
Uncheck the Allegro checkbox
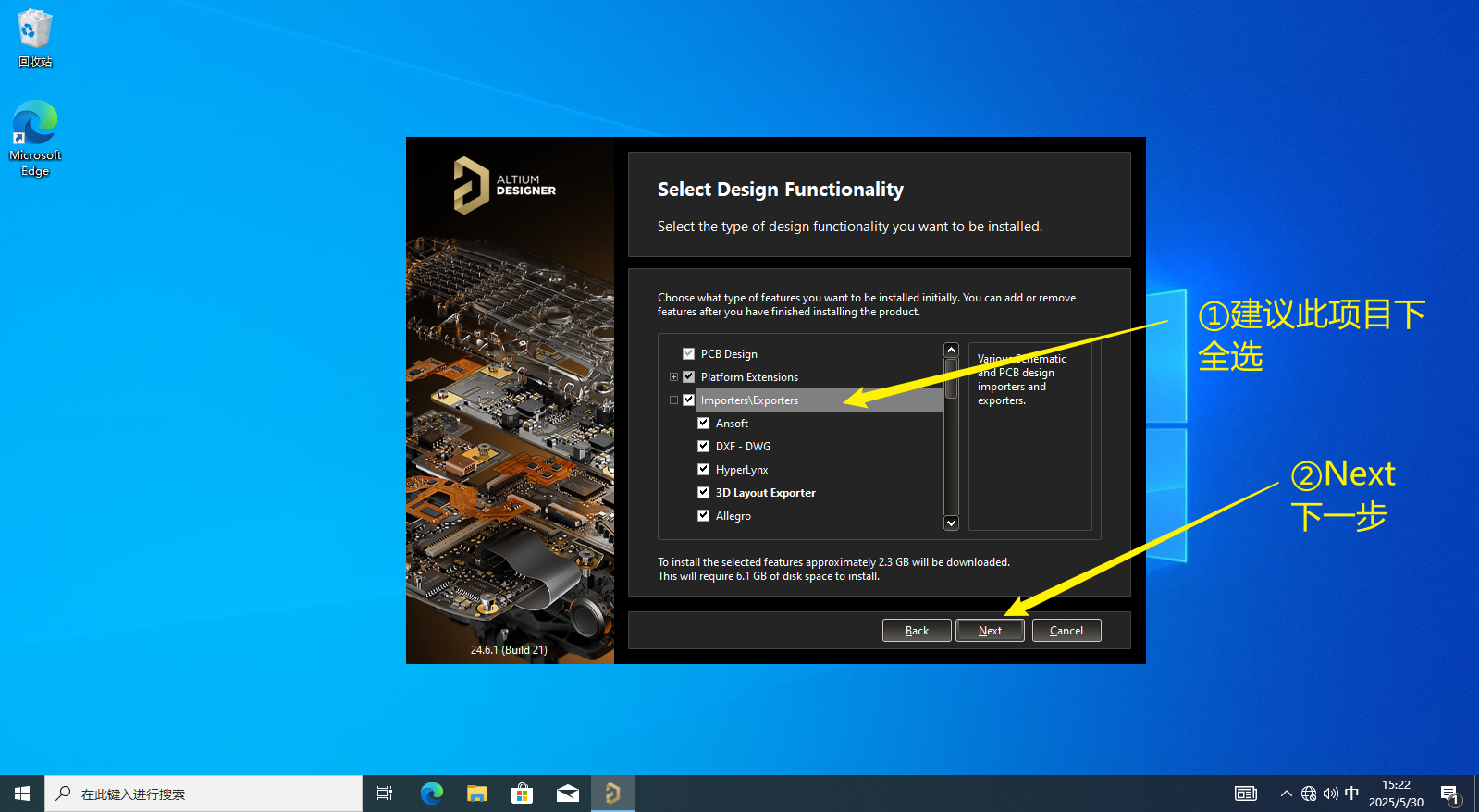pos(703,515)
